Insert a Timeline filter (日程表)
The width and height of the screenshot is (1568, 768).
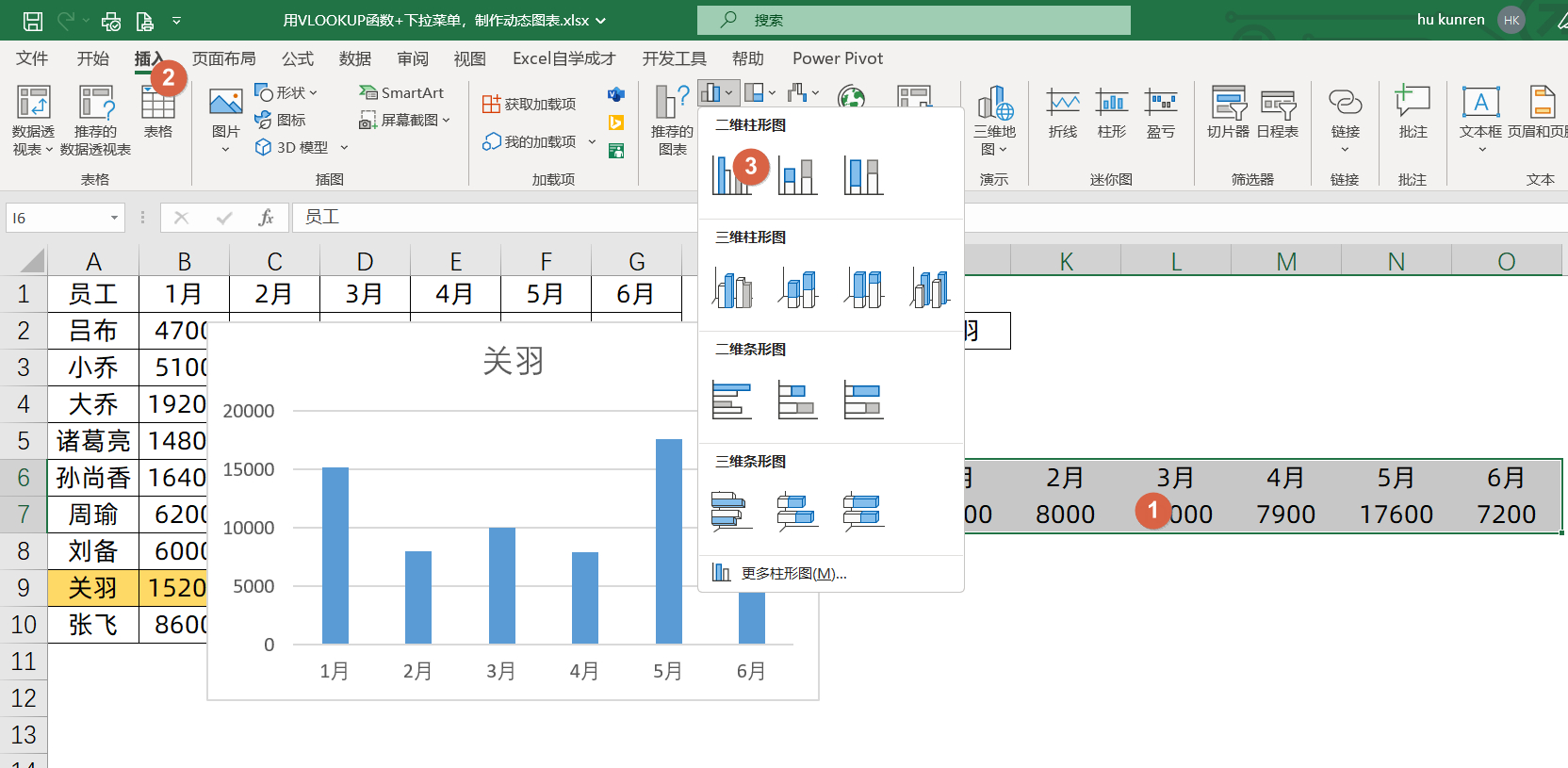coord(1278,112)
